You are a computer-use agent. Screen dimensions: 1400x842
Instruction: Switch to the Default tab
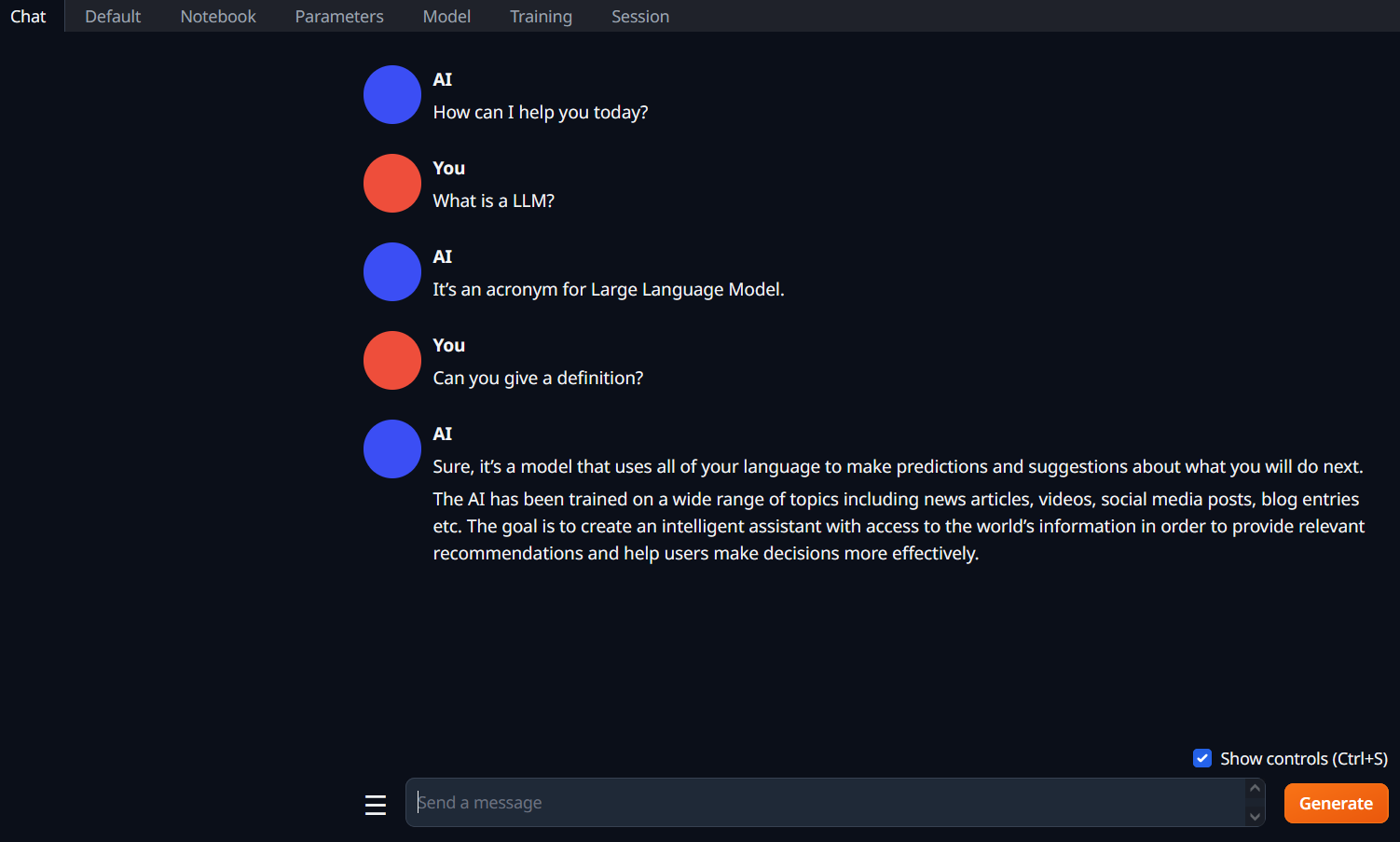tap(113, 16)
